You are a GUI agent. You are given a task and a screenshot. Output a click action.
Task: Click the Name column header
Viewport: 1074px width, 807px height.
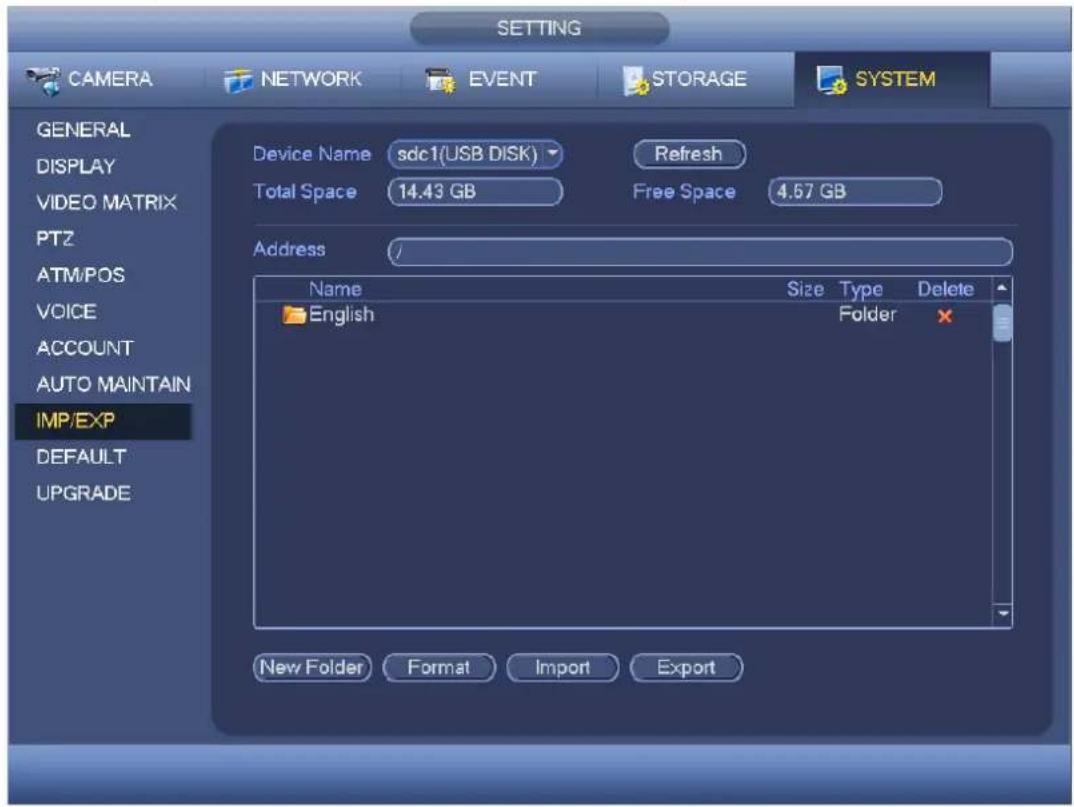[x=335, y=289]
